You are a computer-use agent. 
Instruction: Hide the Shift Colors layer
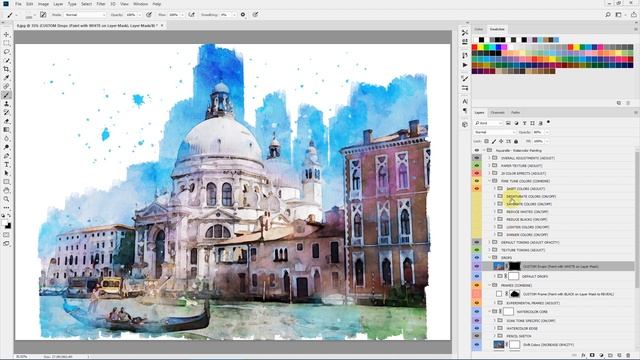(x=477, y=345)
